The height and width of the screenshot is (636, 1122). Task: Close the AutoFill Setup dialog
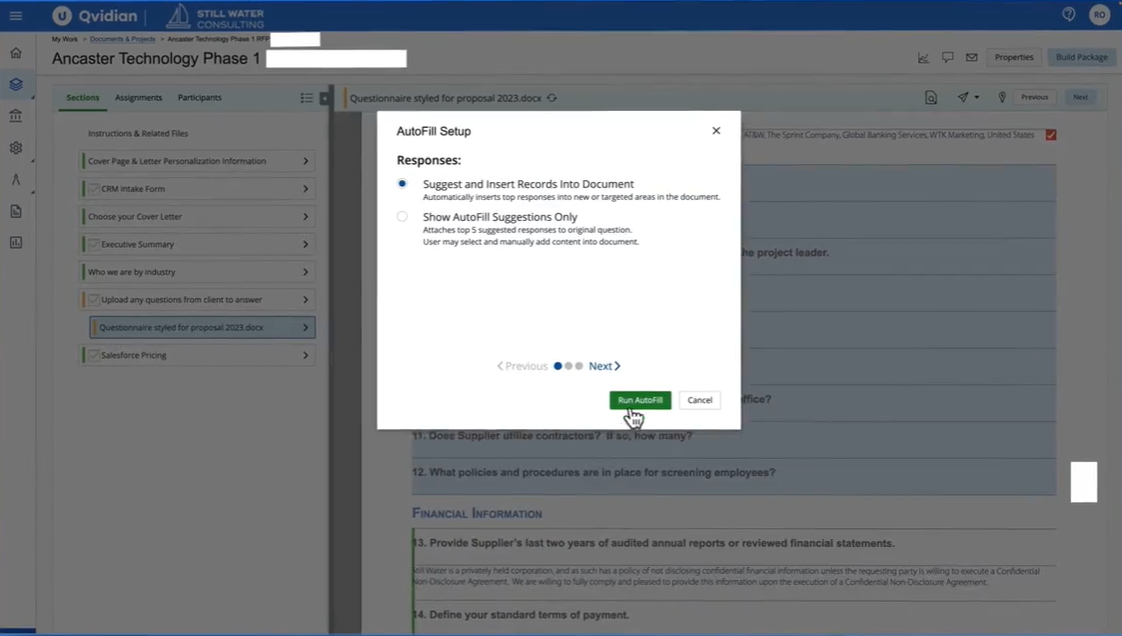pos(716,131)
